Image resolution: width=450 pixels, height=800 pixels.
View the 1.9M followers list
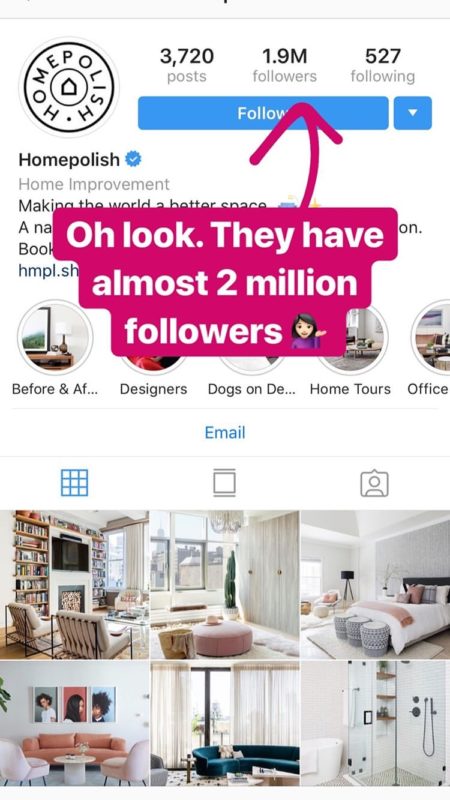(285, 65)
